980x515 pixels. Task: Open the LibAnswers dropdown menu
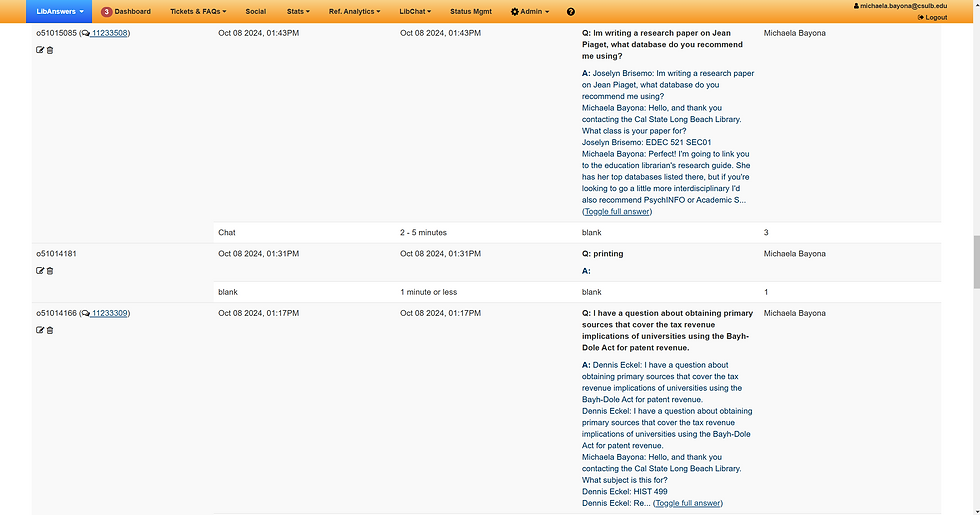pyautogui.click(x=59, y=11)
